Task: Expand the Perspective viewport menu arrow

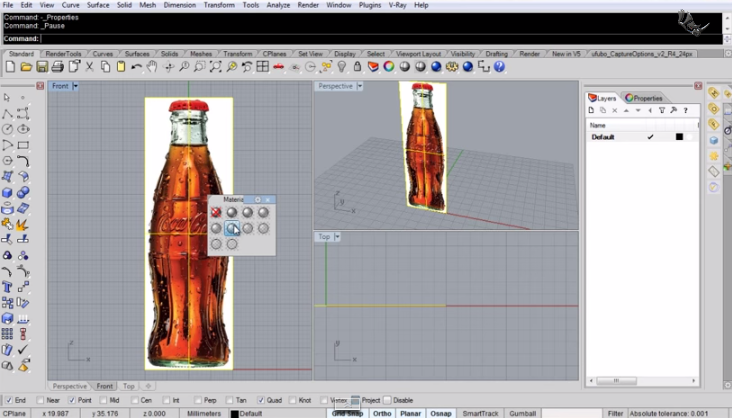Action: 361,86
